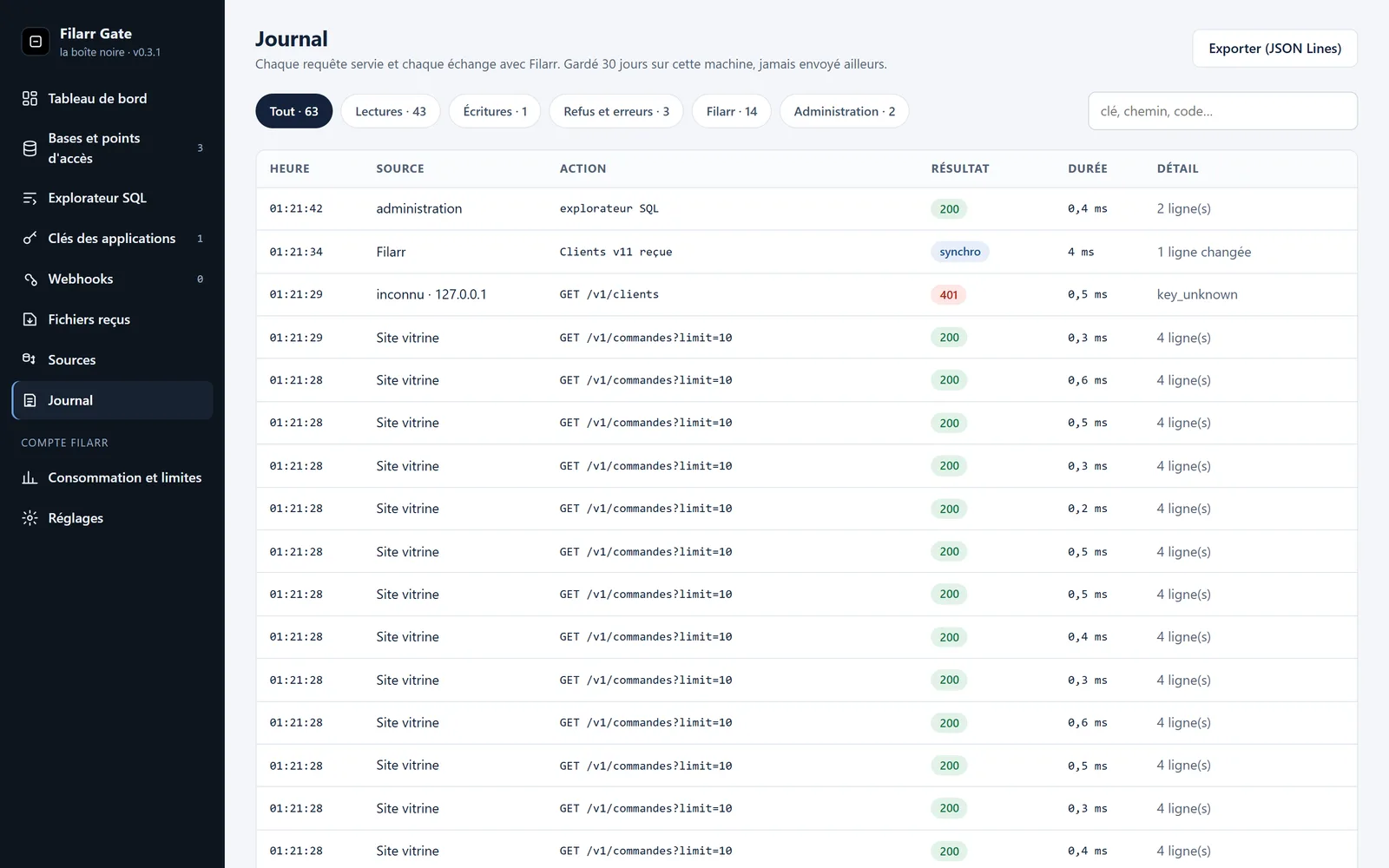Click the Consommation et limites chart icon
The image size is (1389, 868).
[30, 477]
